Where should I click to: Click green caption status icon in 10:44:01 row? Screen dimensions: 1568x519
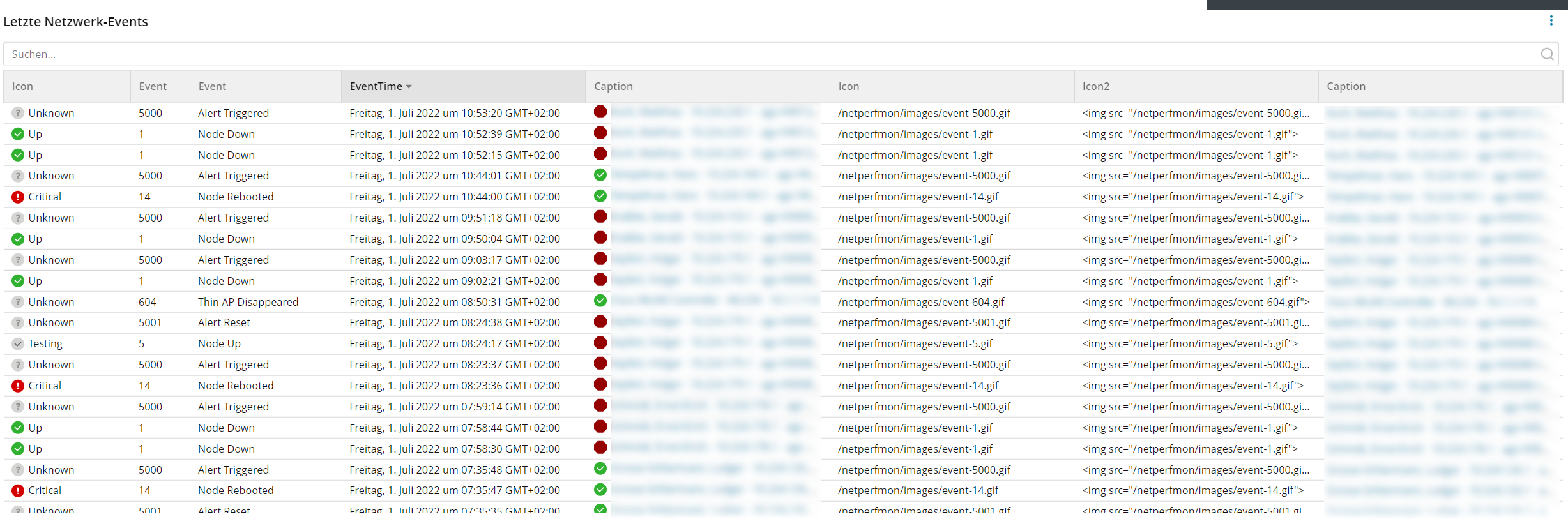pos(600,174)
